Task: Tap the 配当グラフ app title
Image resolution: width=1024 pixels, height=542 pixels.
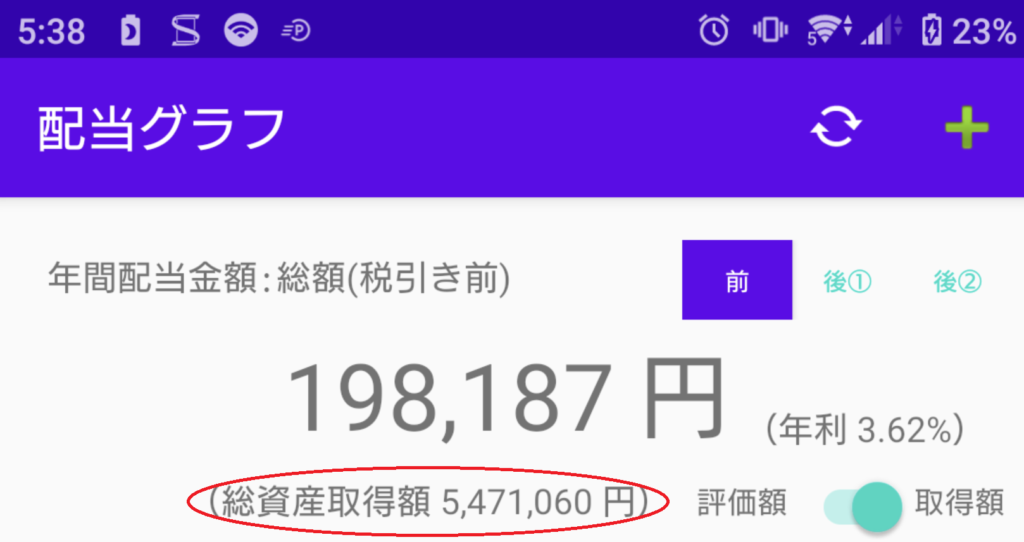Action: point(161,128)
